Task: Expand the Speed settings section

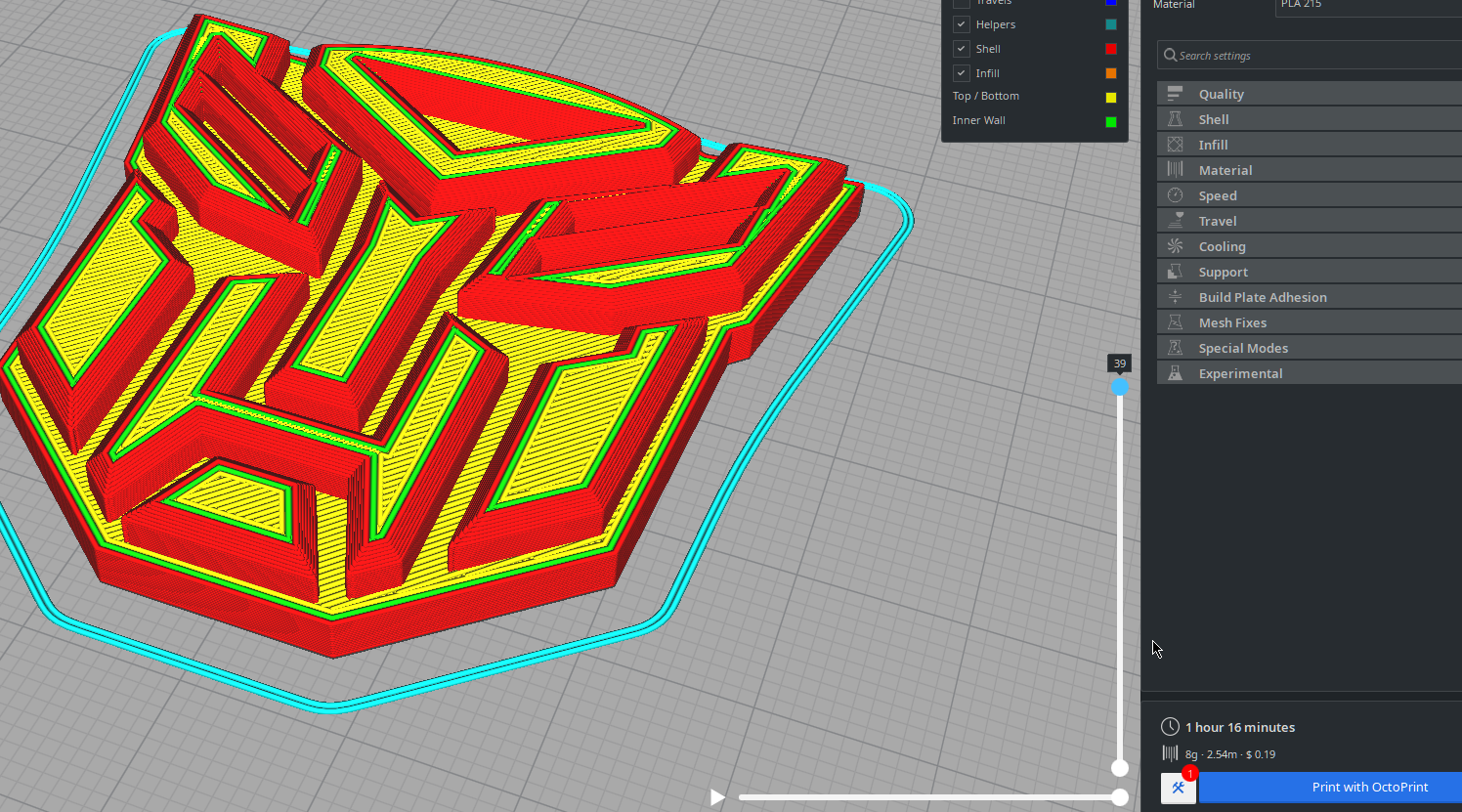Action: (x=1310, y=195)
